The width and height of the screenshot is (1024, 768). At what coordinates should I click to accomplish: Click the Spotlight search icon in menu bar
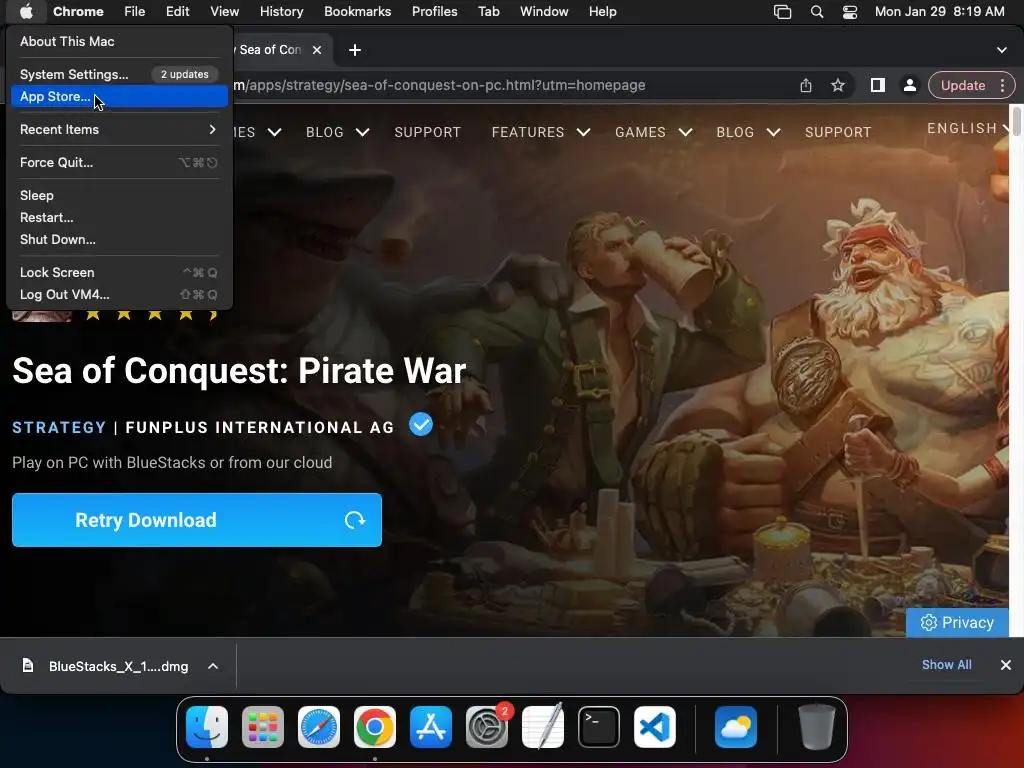(x=816, y=11)
